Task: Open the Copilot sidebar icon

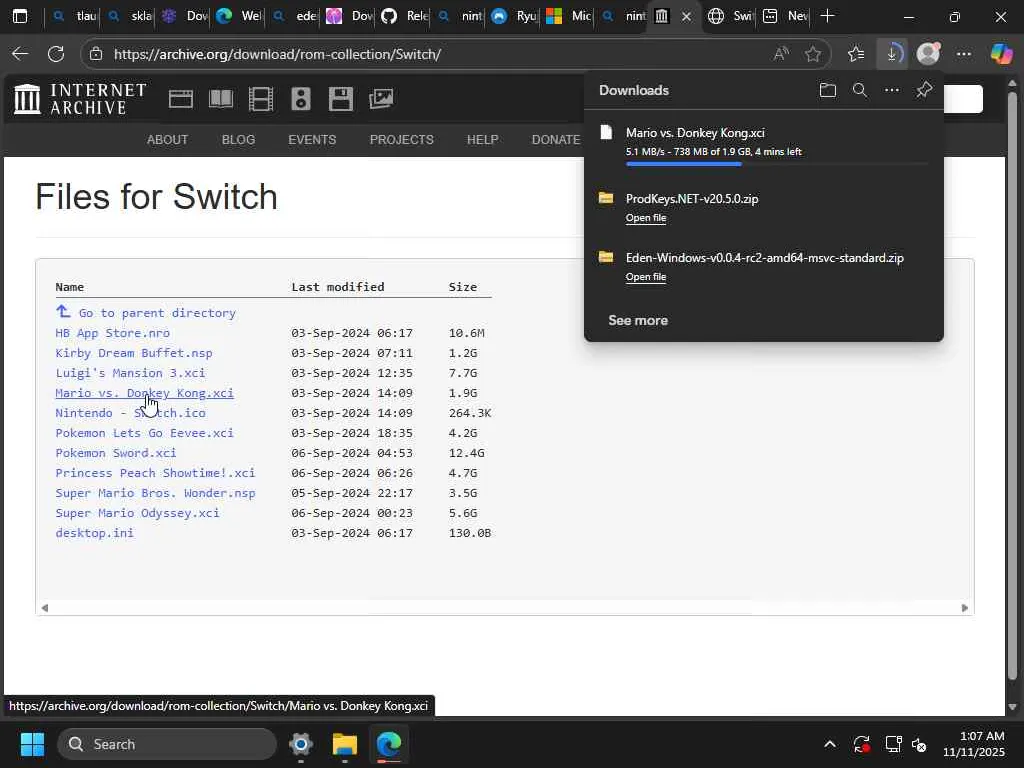Action: click(1001, 54)
